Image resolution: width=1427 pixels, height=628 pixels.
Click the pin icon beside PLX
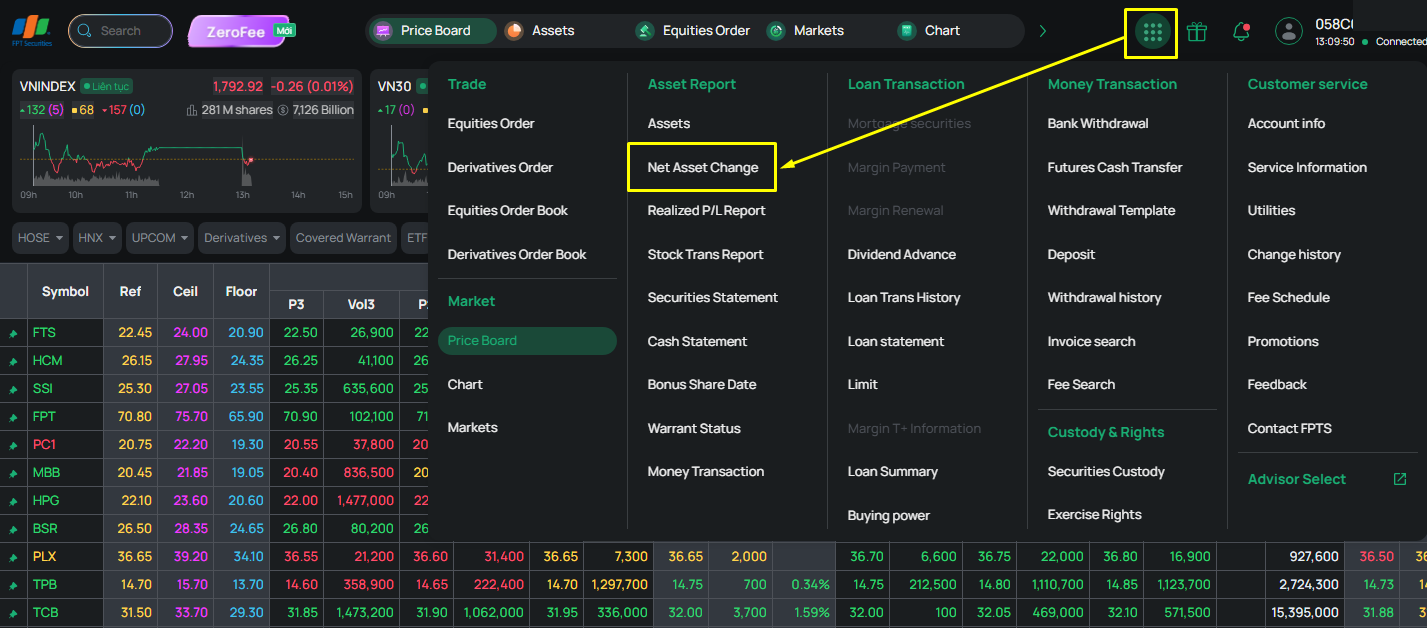(14, 557)
